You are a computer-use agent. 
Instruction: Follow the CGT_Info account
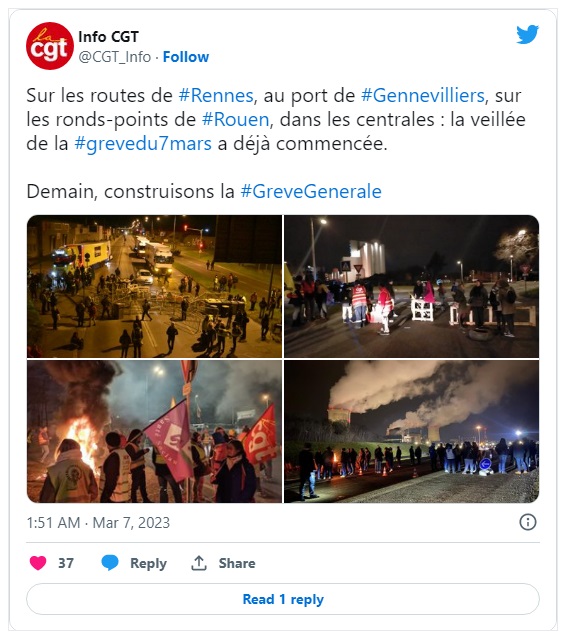(186, 57)
